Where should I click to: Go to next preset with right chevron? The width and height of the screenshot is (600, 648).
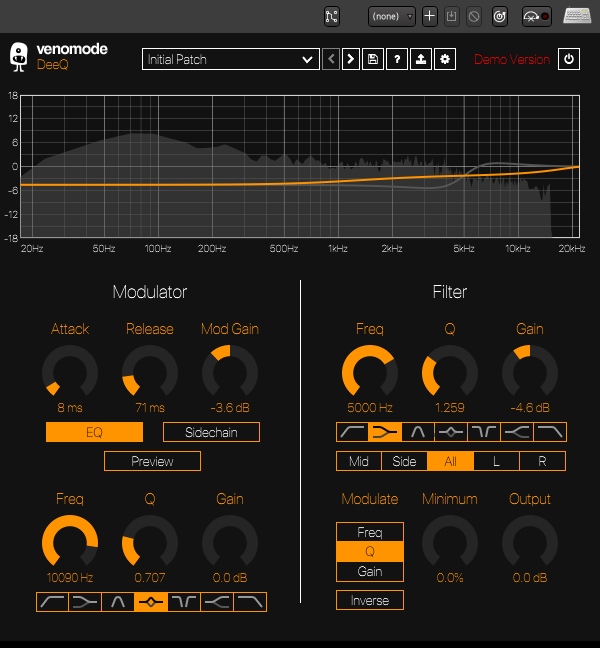351,59
